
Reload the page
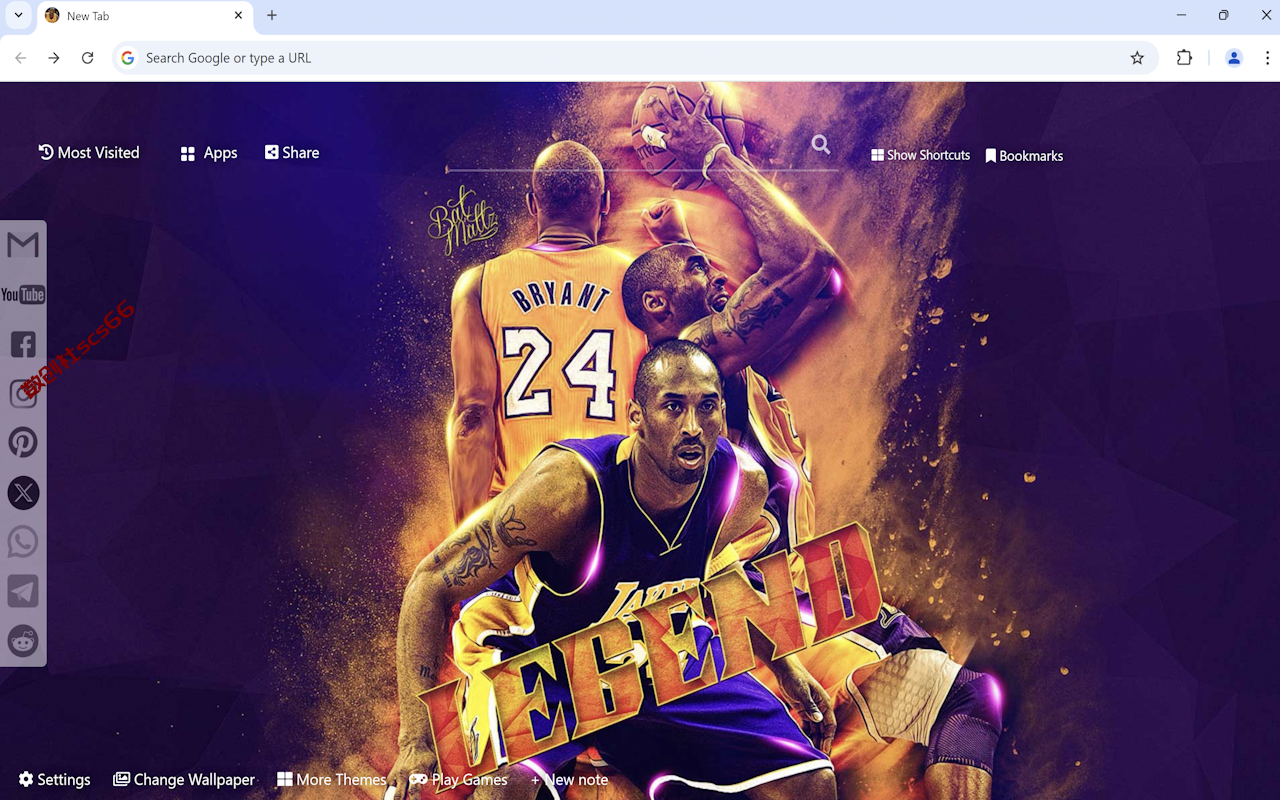87,58
